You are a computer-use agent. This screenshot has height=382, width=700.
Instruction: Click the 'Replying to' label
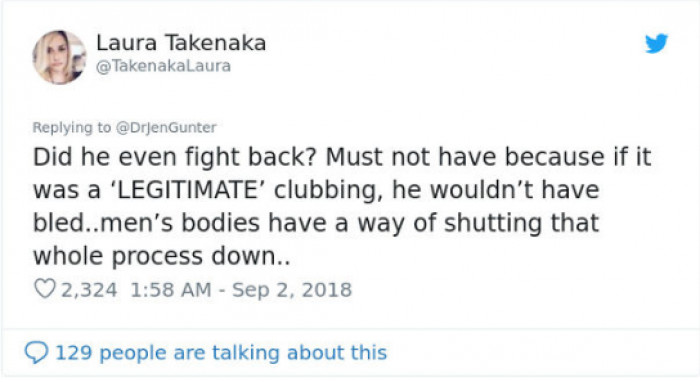click(71, 128)
